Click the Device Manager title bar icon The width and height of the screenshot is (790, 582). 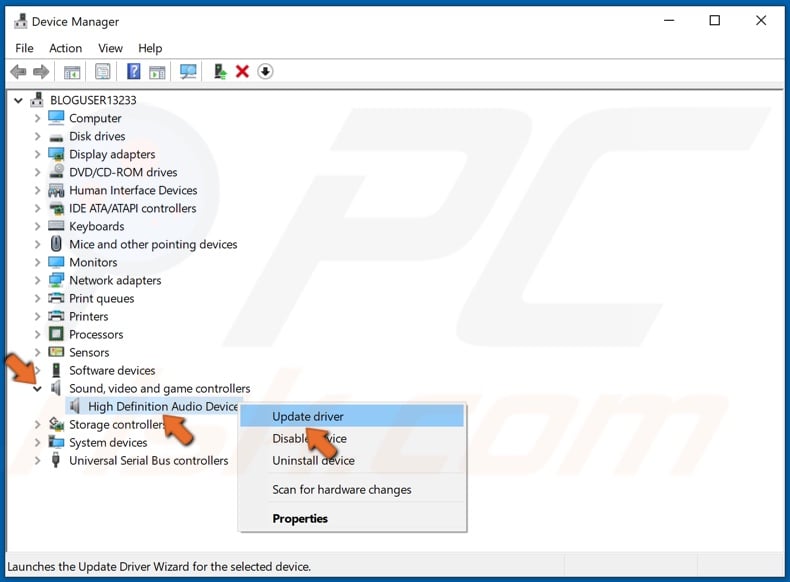point(21,21)
